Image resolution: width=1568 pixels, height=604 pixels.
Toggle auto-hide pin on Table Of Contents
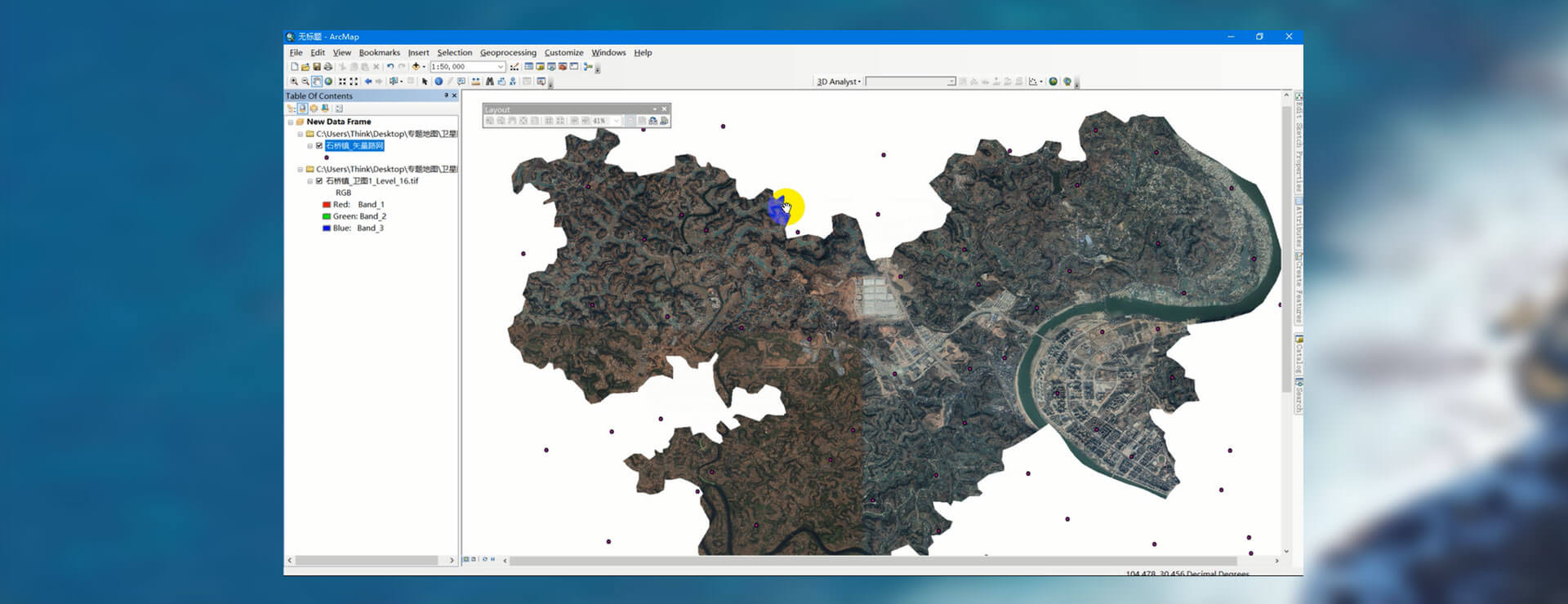pyautogui.click(x=446, y=95)
